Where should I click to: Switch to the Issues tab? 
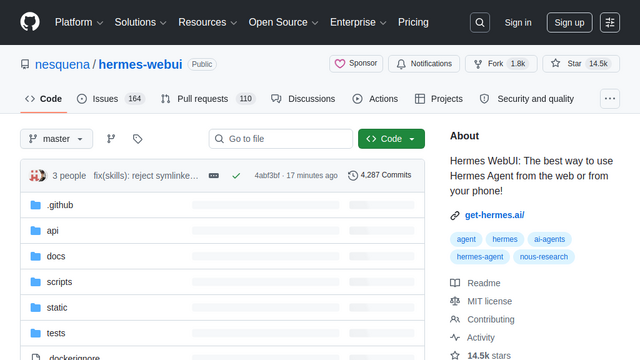[x=111, y=99]
